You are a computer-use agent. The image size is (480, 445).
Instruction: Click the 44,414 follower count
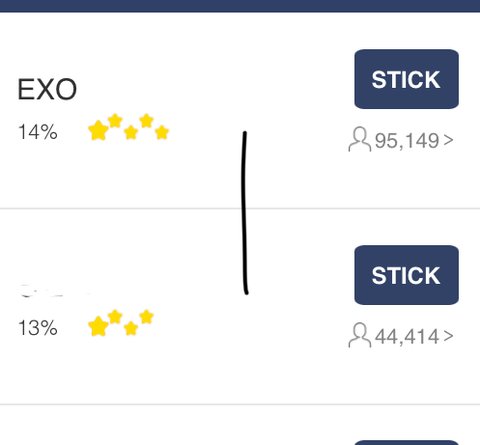click(407, 336)
